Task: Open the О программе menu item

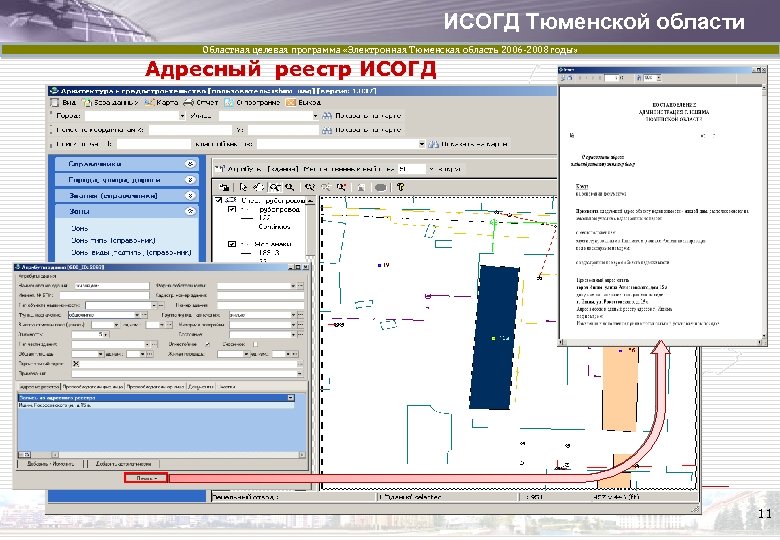Action: pos(252,102)
